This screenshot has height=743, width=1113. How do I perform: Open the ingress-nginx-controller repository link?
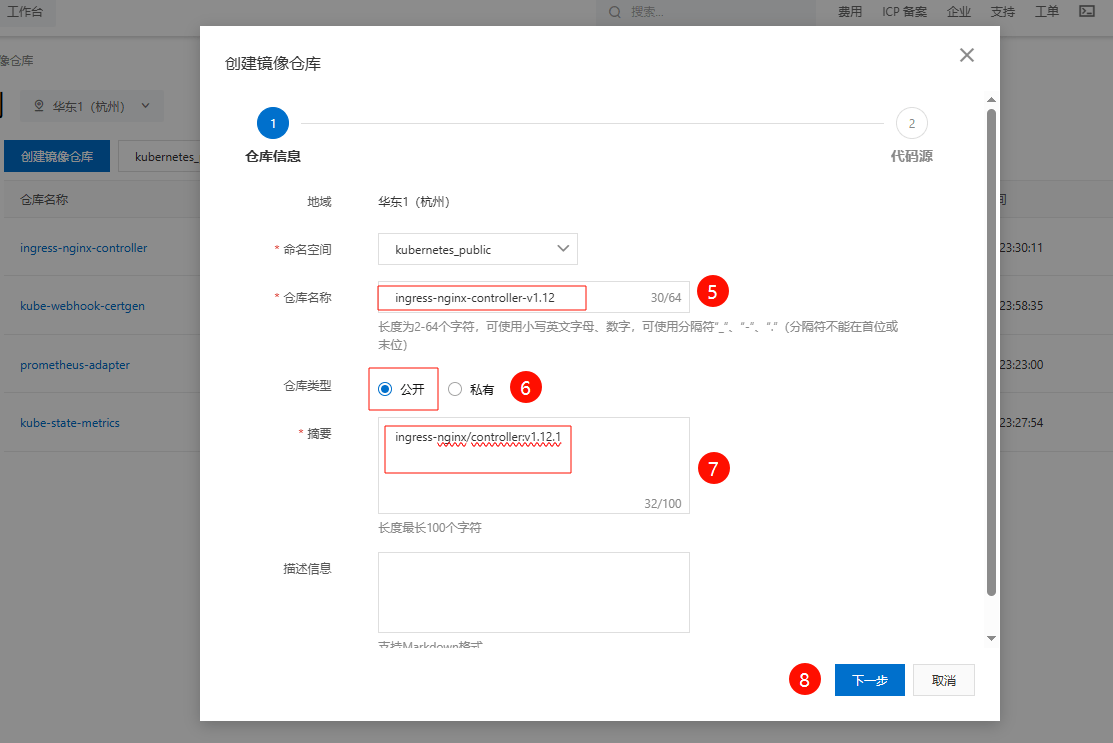coord(84,248)
